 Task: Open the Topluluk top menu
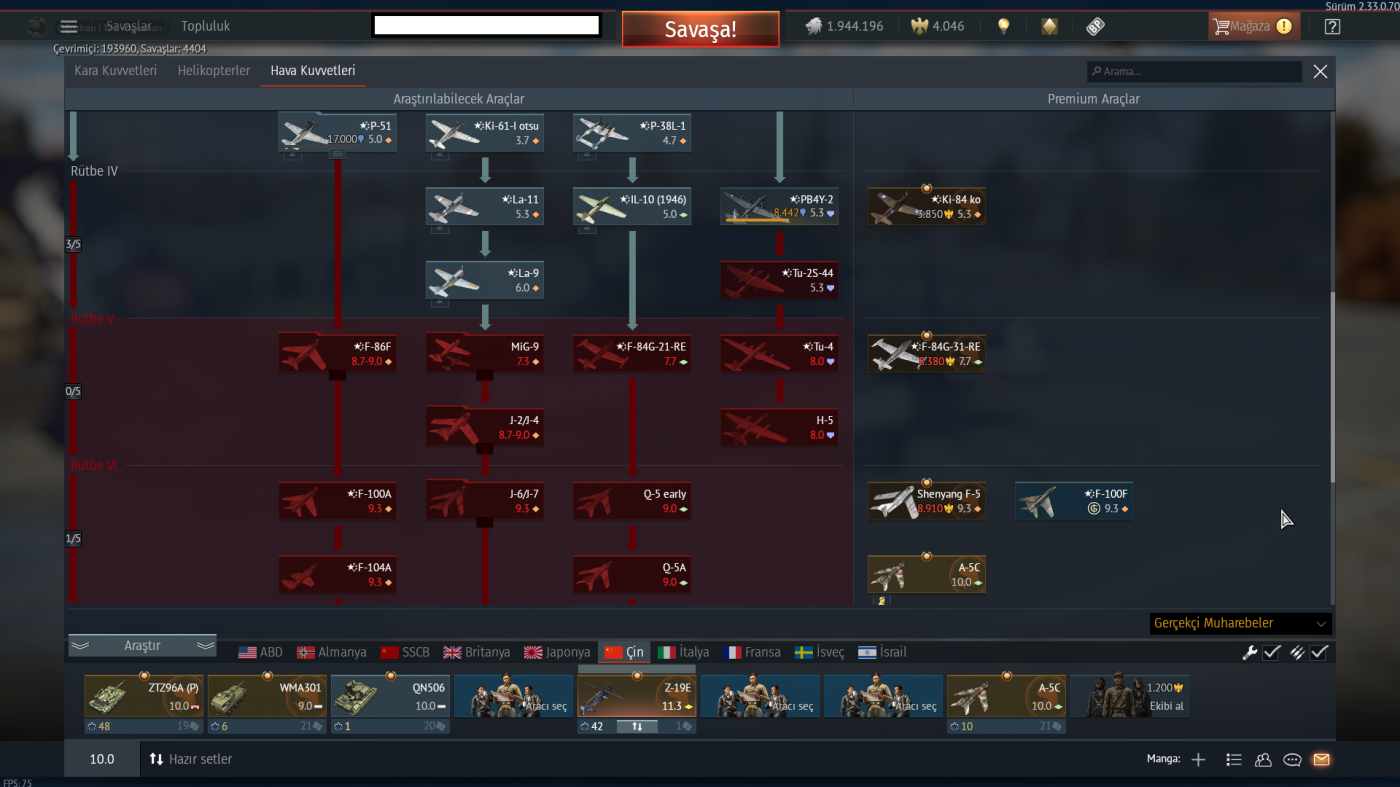[205, 26]
